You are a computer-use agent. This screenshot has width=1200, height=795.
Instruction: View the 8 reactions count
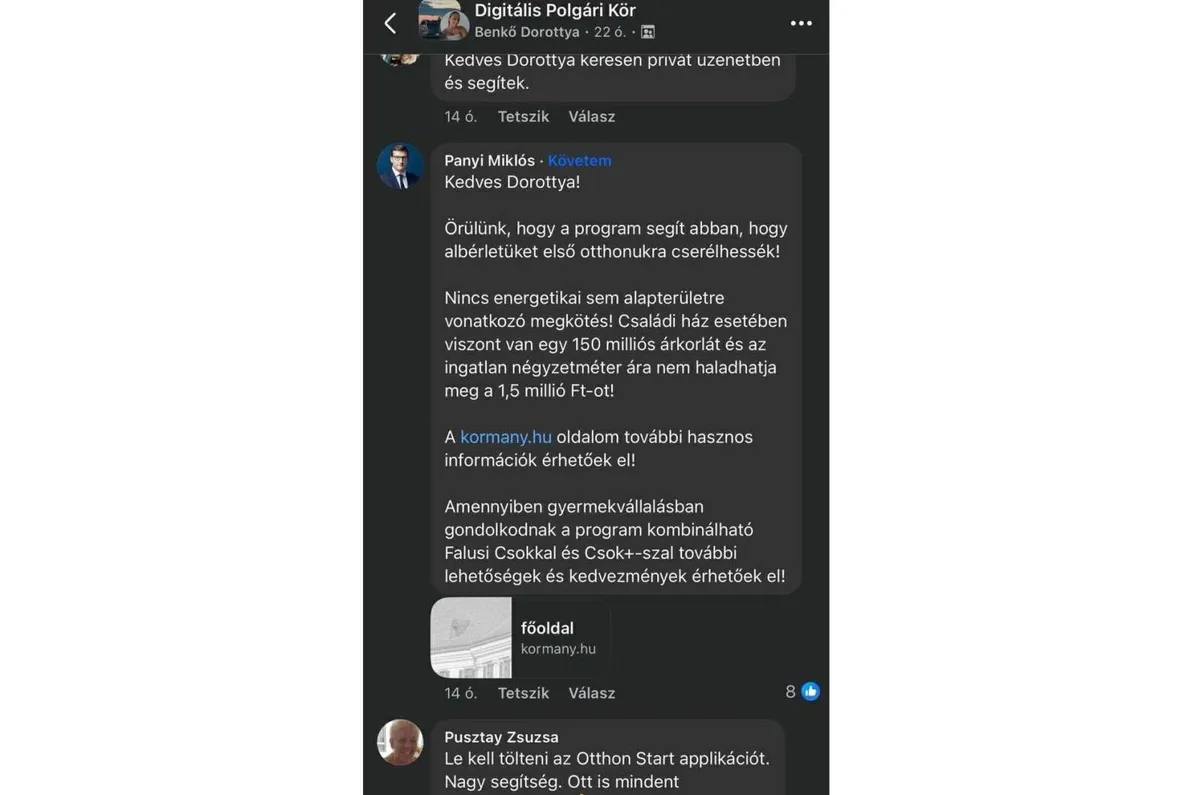[x=791, y=692]
